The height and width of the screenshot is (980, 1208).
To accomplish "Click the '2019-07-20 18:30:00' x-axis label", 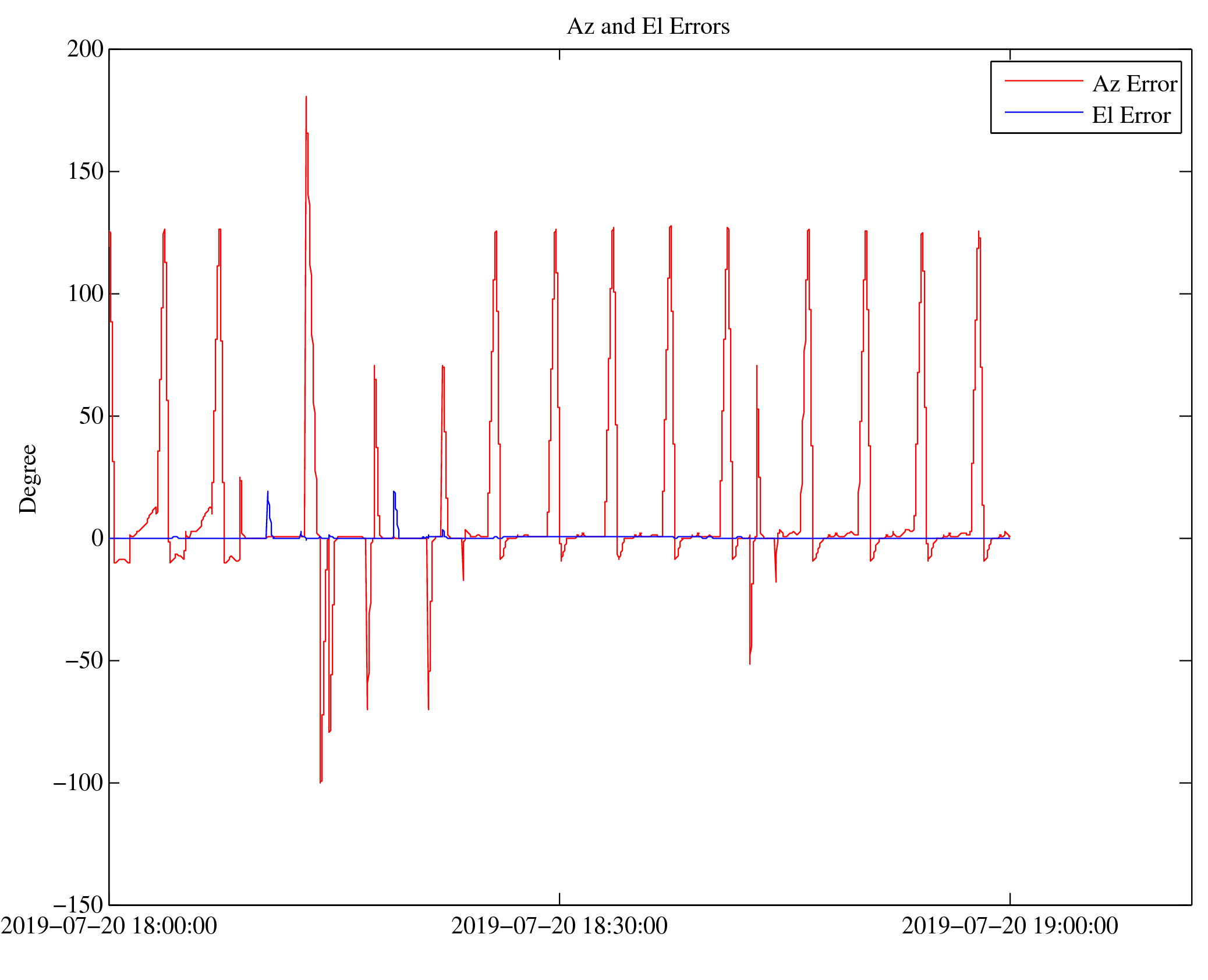I will tap(559, 926).
